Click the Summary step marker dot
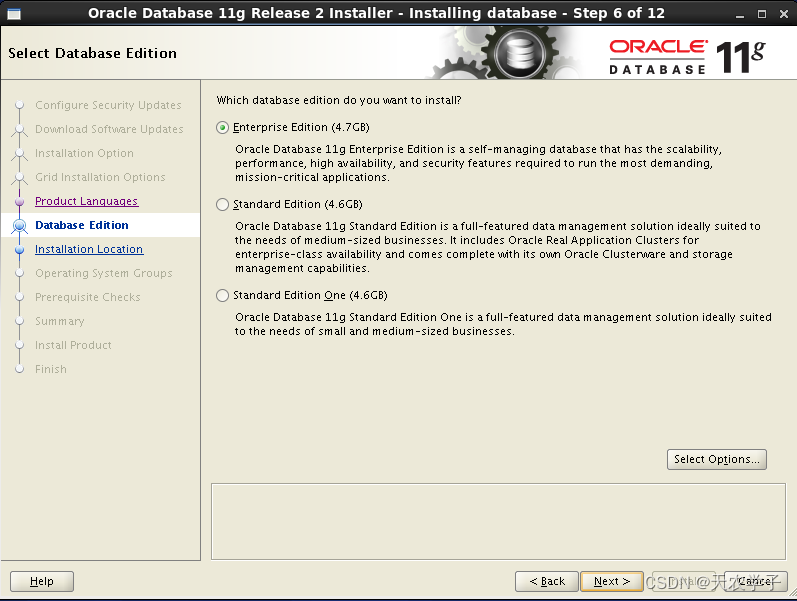The image size is (797, 601). point(19,321)
